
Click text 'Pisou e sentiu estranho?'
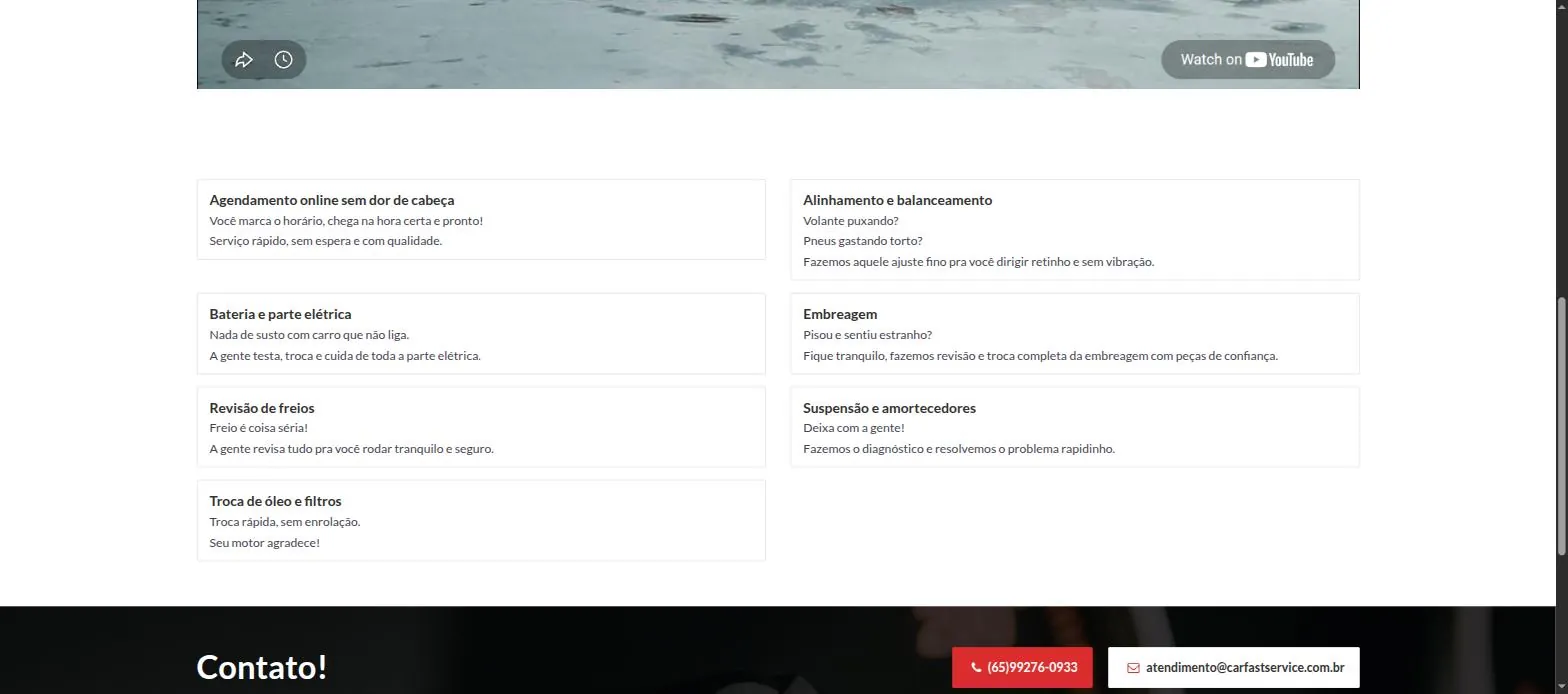[x=867, y=335]
